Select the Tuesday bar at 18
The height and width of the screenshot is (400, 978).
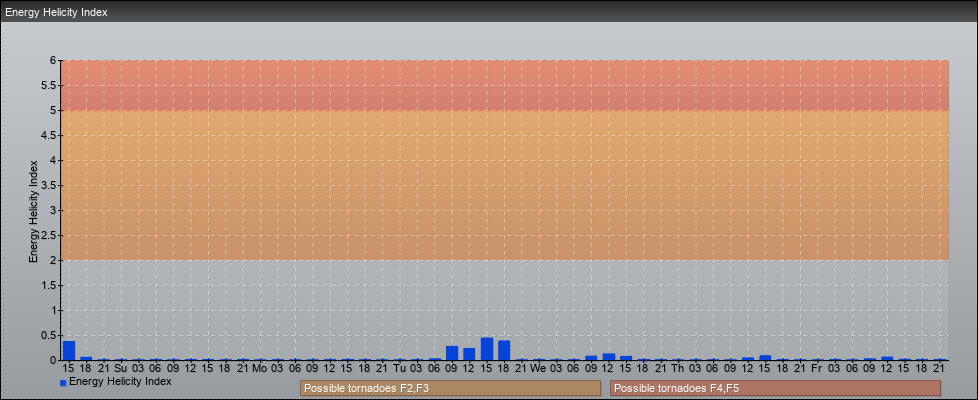(x=505, y=350)
